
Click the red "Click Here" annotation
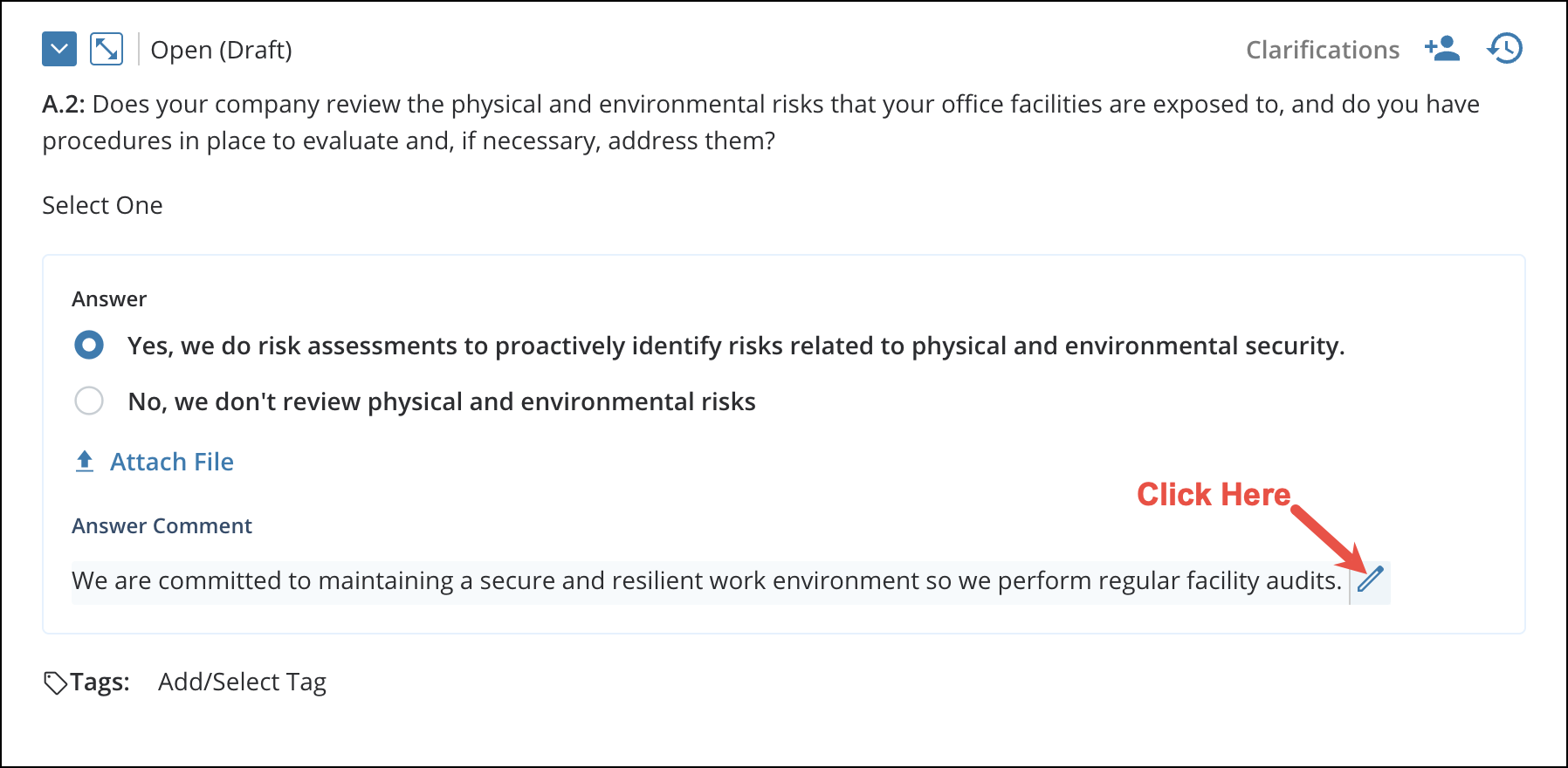point(1213,495)
